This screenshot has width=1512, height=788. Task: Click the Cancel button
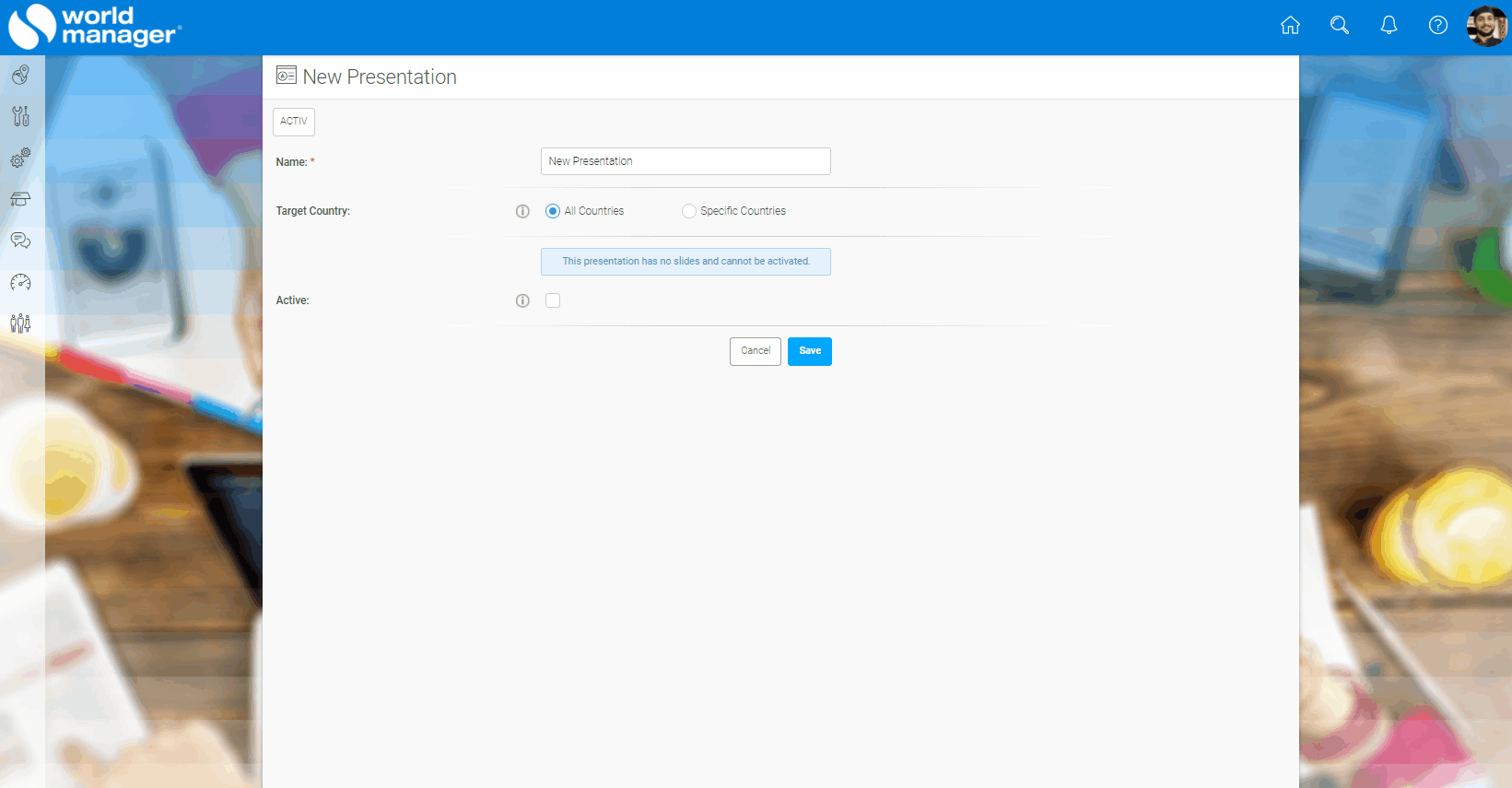pos(756,351)
